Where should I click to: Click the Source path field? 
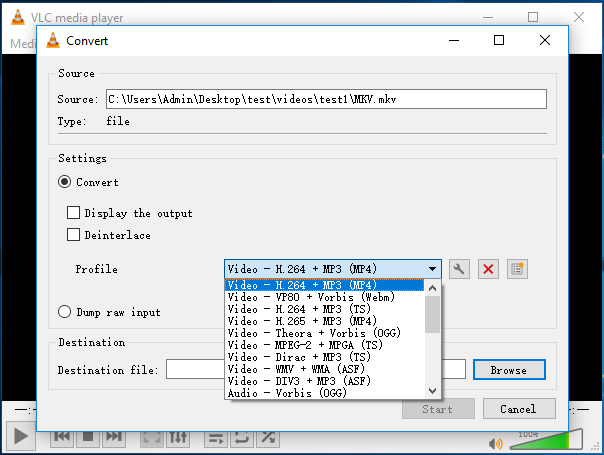pyautogui.click(x=326, y=99)
